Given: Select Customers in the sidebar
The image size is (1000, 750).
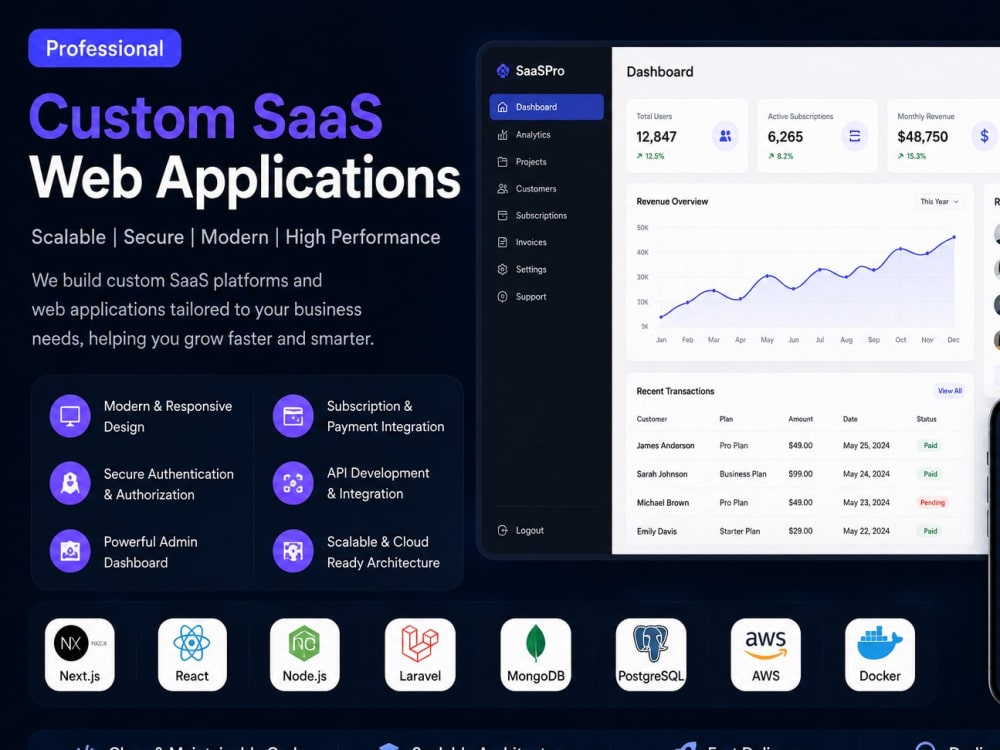Looking at the screenshot, I should pos(536,189).
